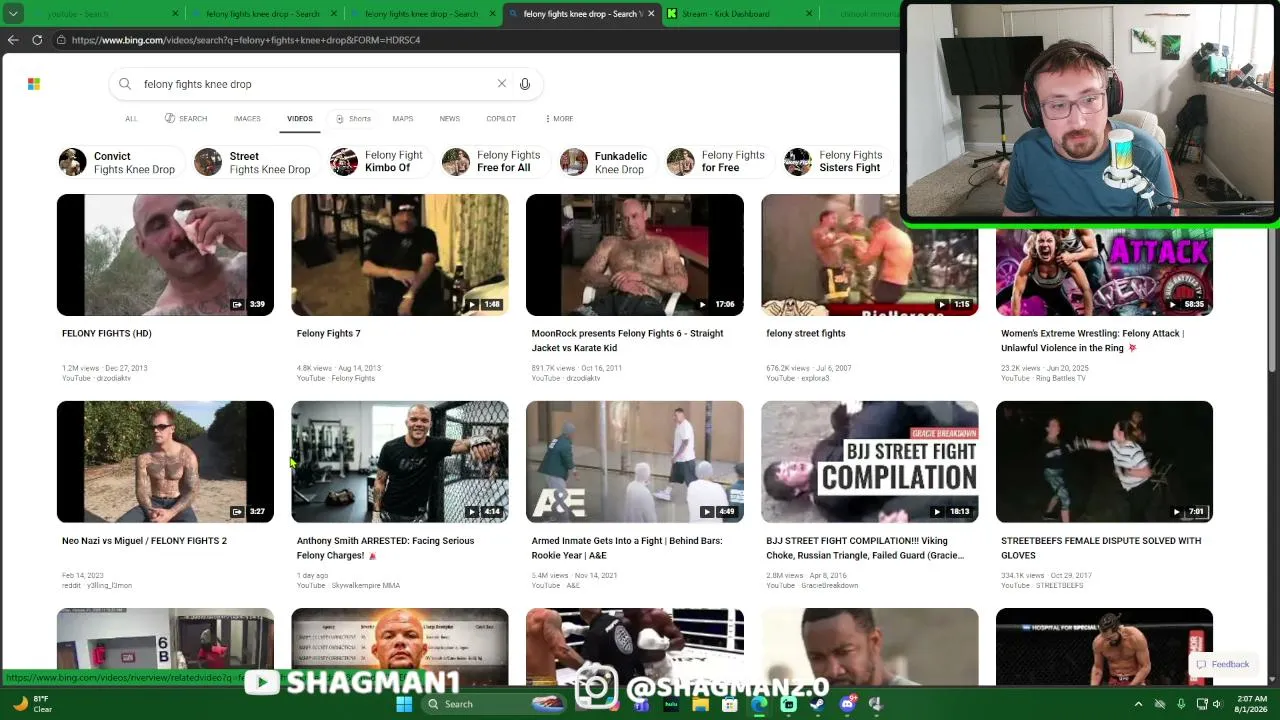Screen dimensions: 1280x720
Task: Play the MoonRock Felony Fights 6 thumbnail
Action: point(635,255)
